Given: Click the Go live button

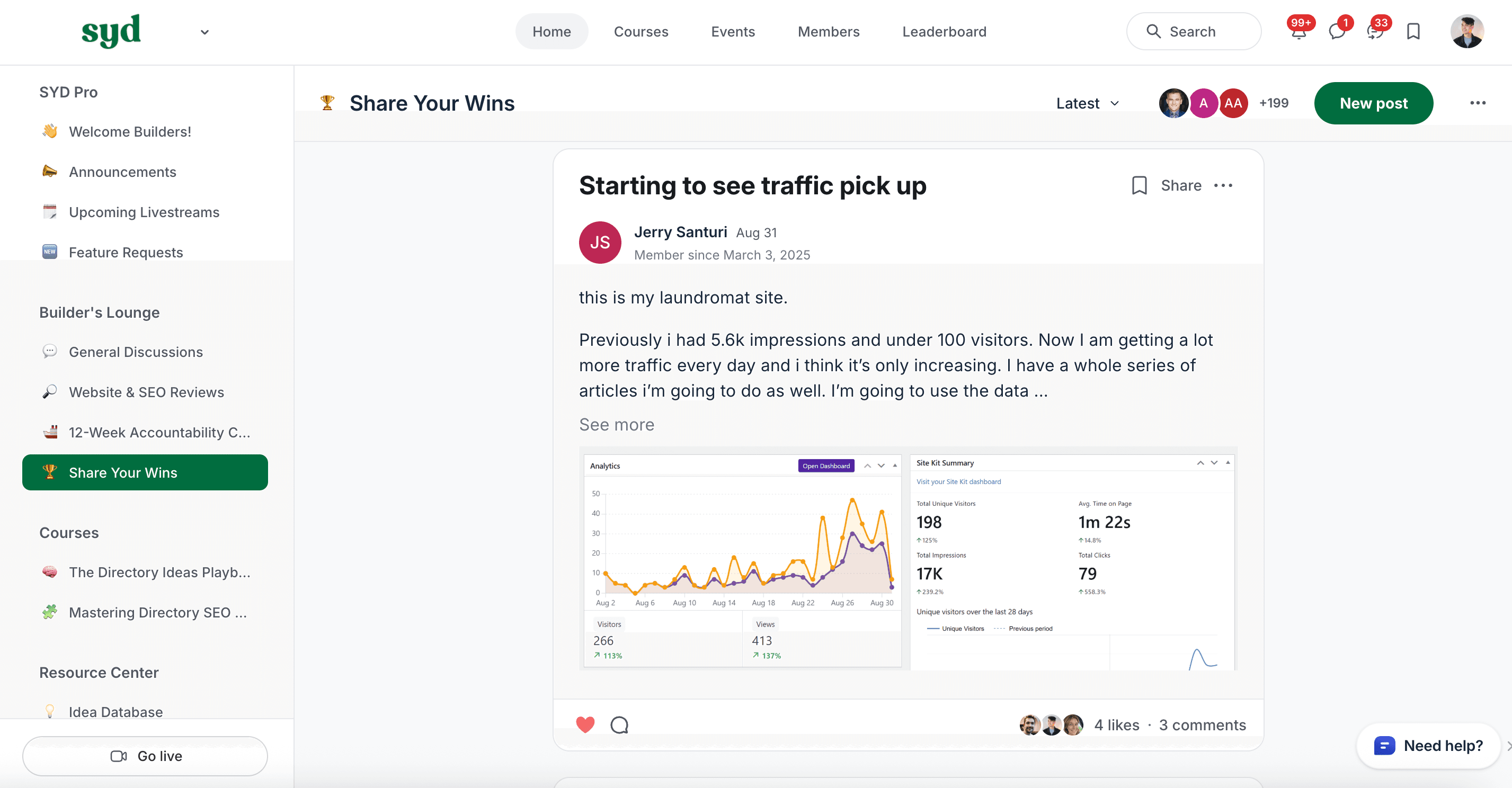Looking at the screenshot, I should tap(145, 756).
